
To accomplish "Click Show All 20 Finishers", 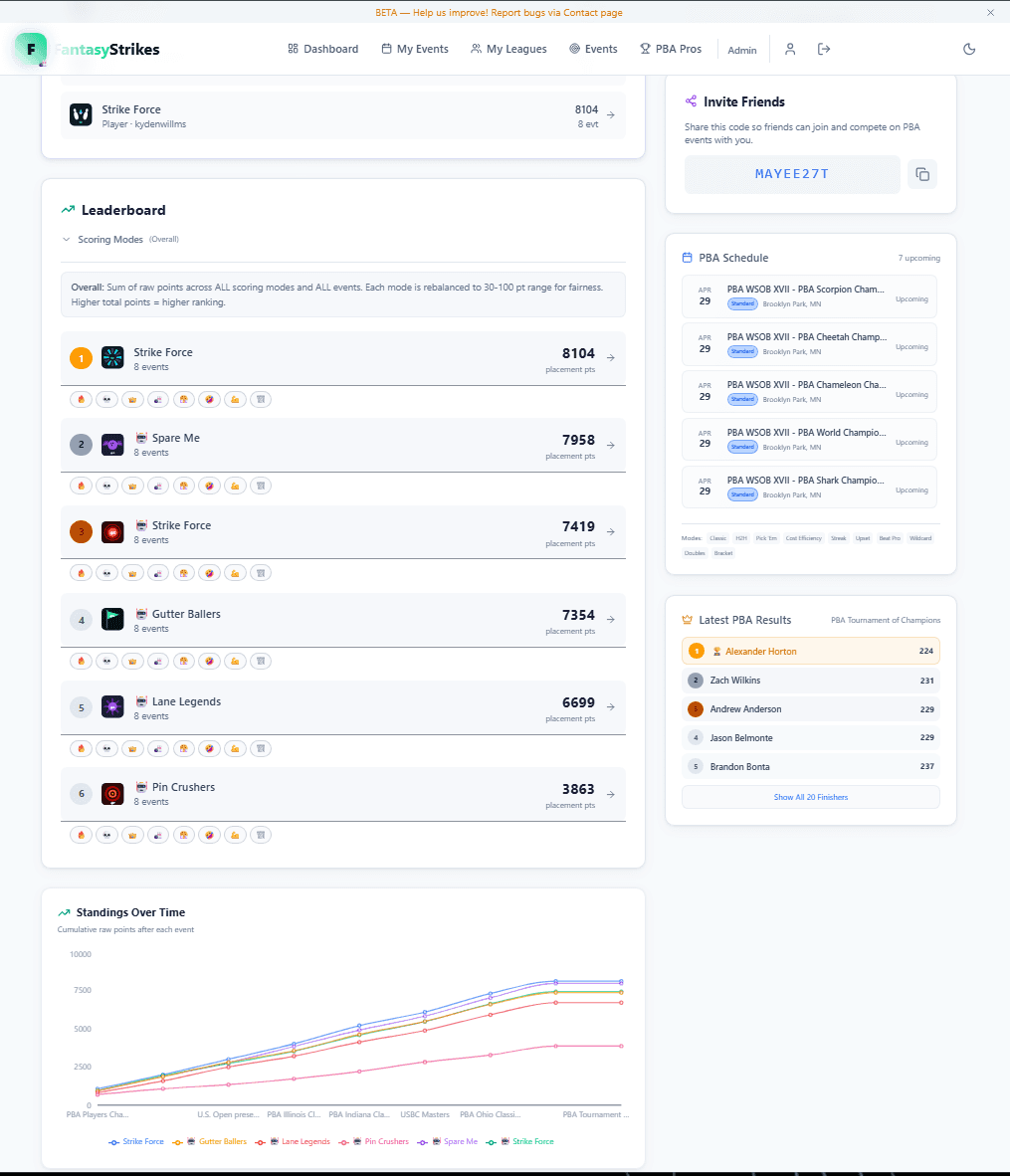I will [810, 797].
